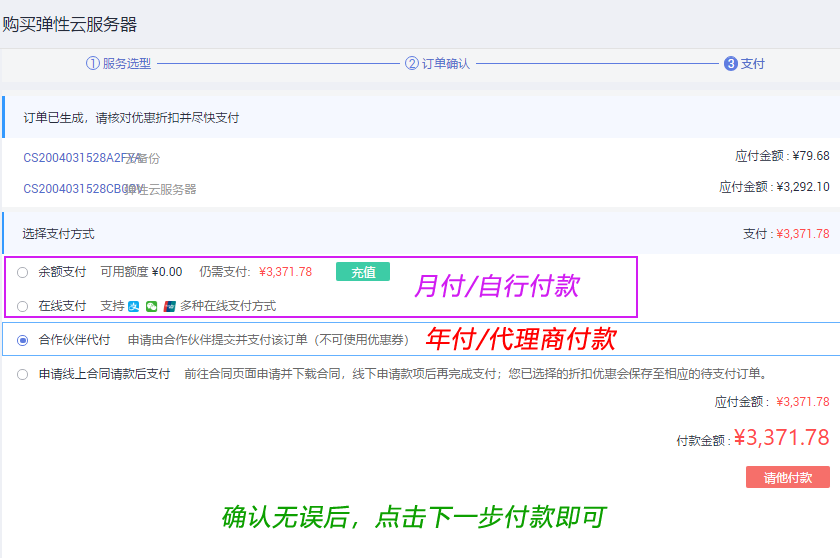Click the green 充值 button

(x=362, y=272)
